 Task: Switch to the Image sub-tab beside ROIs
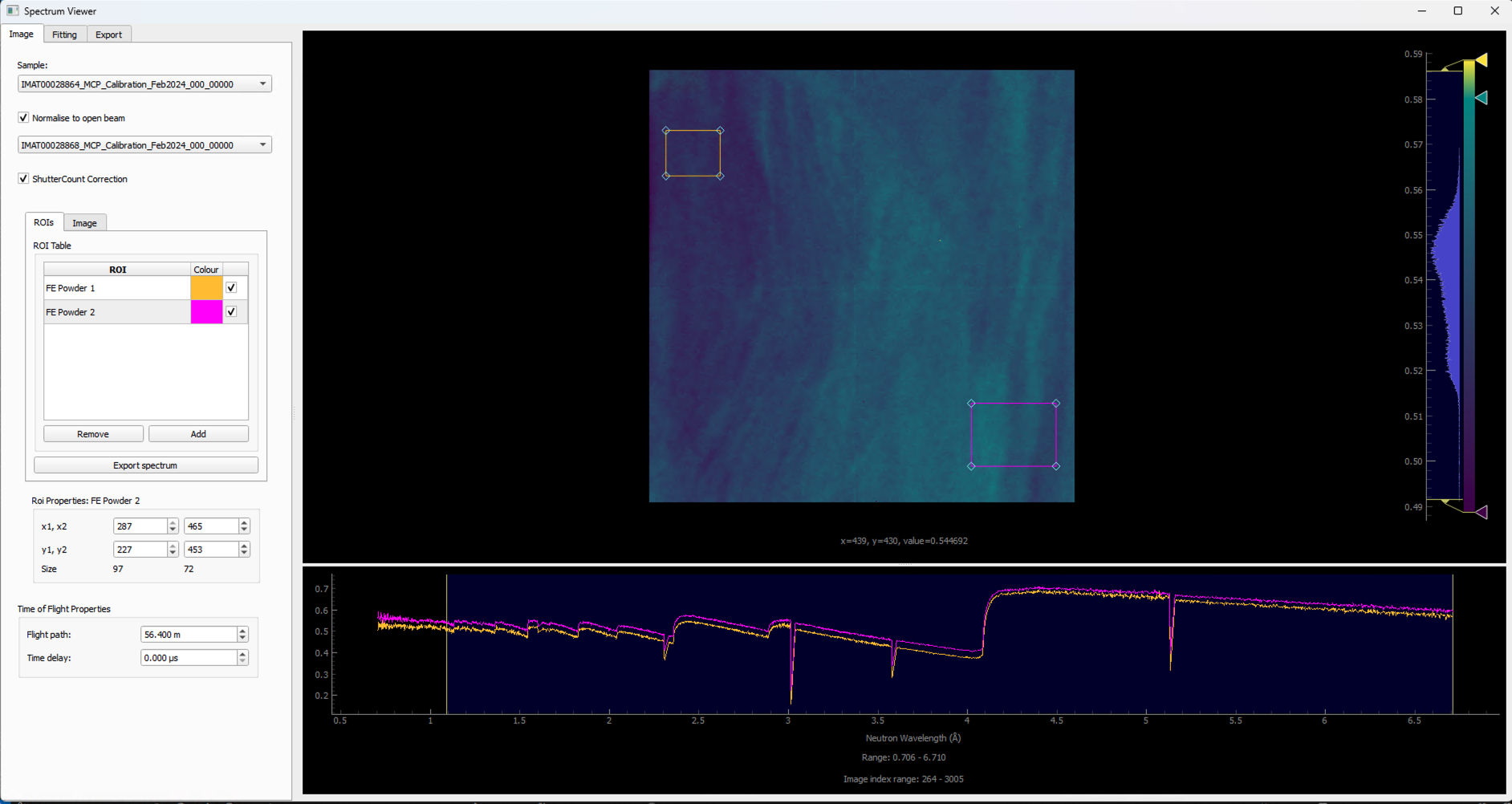pos(84,223)
